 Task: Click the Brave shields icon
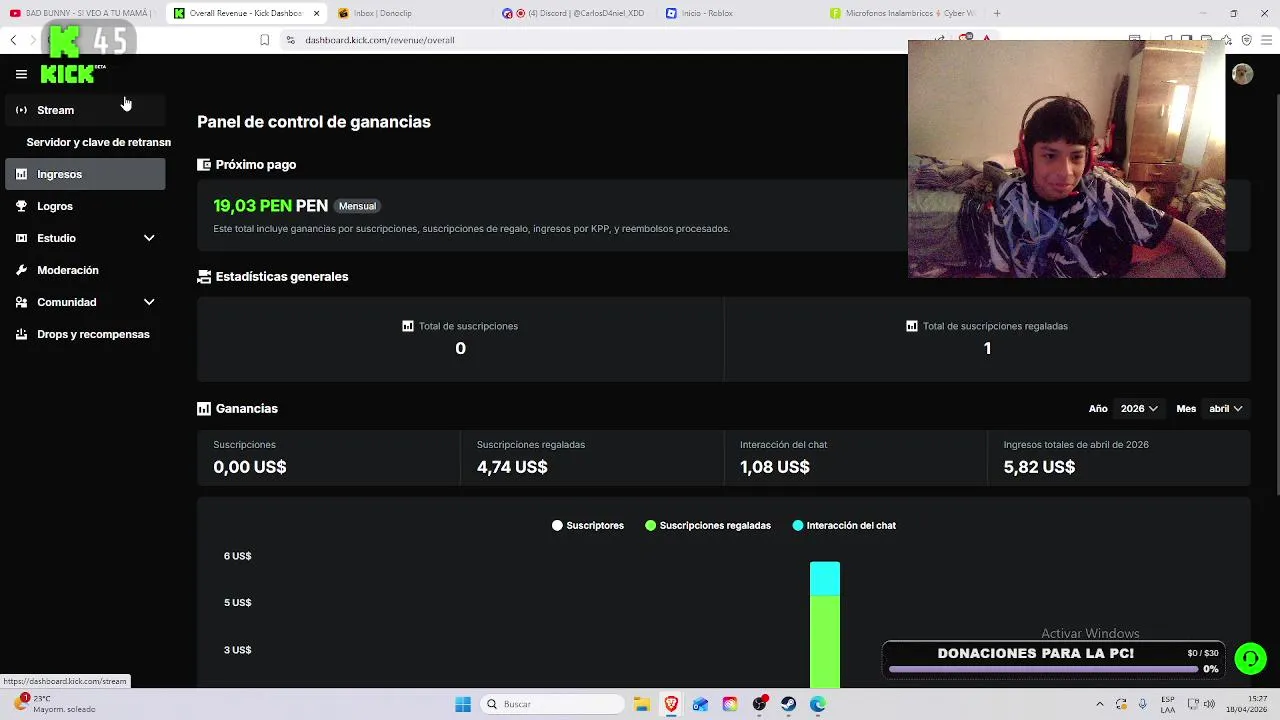965,39
